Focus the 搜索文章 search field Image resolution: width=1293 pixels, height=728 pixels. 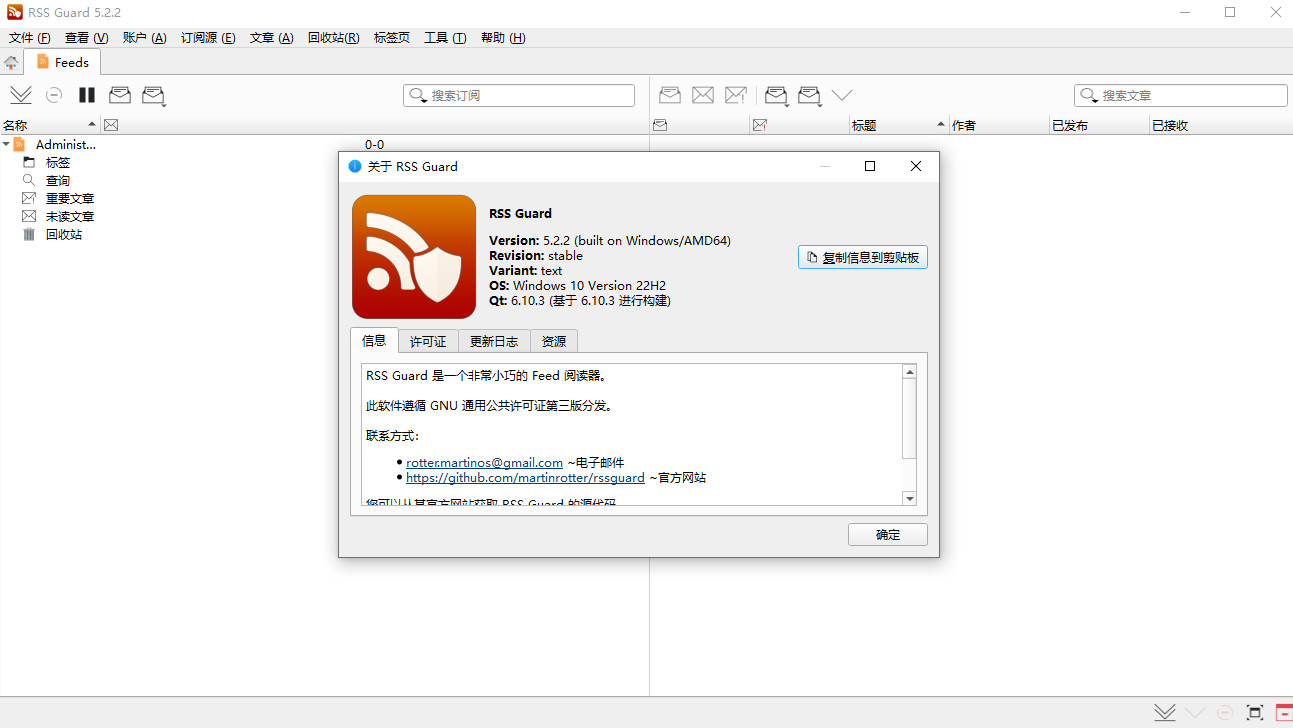[x=1181, y=96]
